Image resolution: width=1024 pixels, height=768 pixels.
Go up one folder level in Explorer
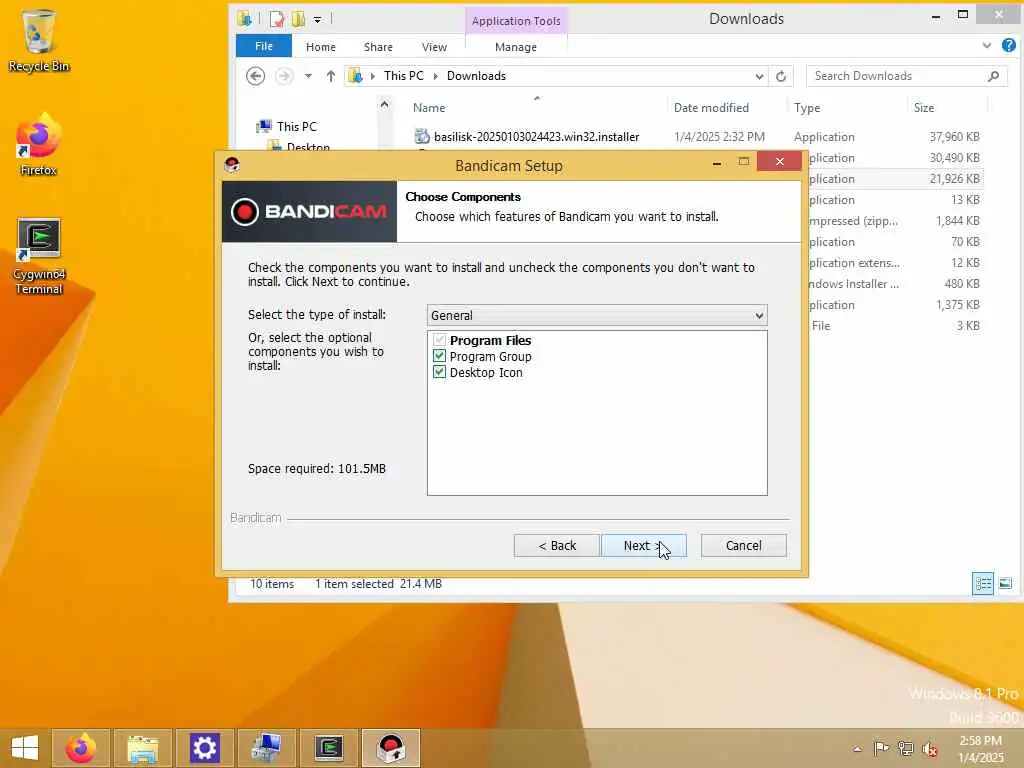click(x=330, y=76)
